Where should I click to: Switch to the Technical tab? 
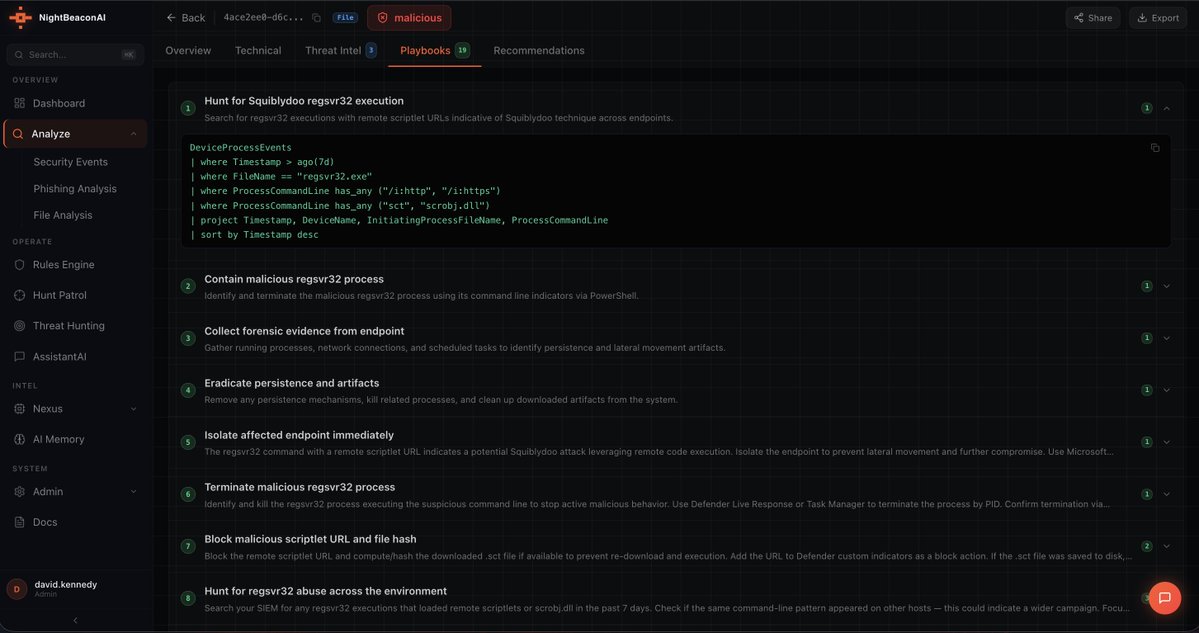pos(258,50)
